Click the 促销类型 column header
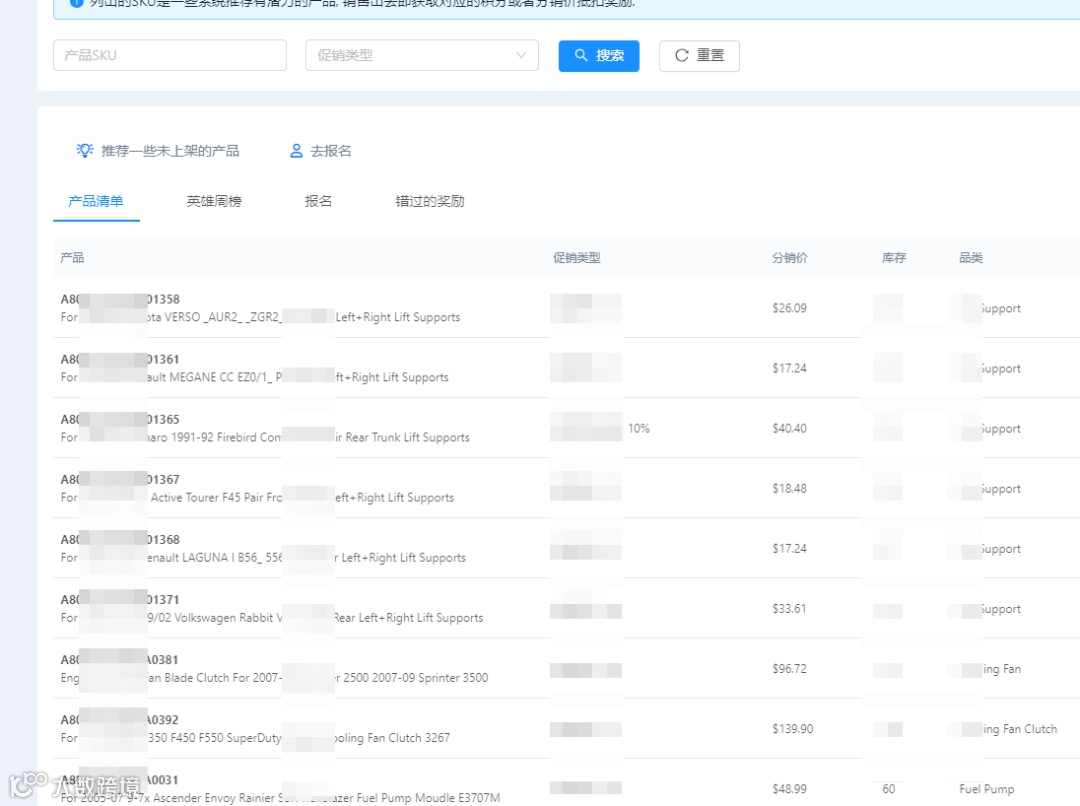This screenshot has height=806, width=1080. [577, 258]
